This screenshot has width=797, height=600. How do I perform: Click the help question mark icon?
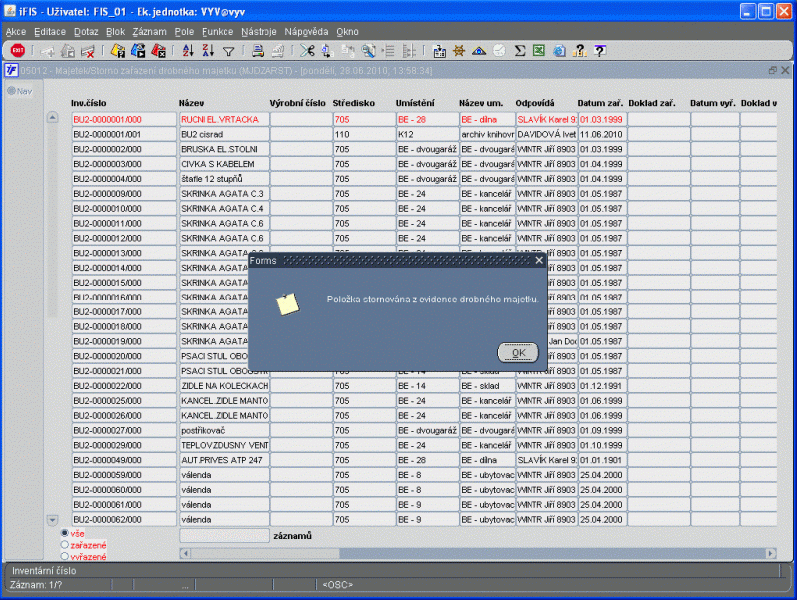point(599,50)
